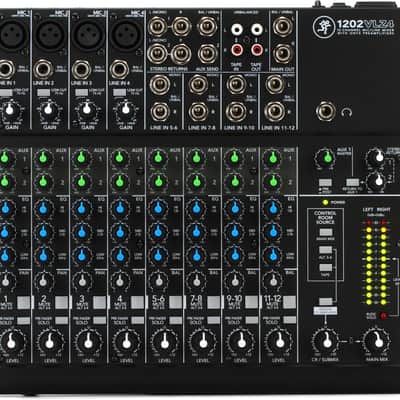Select Alt 3-4 as control room source
Screen dimensions: 400x400
click(326, 250)
